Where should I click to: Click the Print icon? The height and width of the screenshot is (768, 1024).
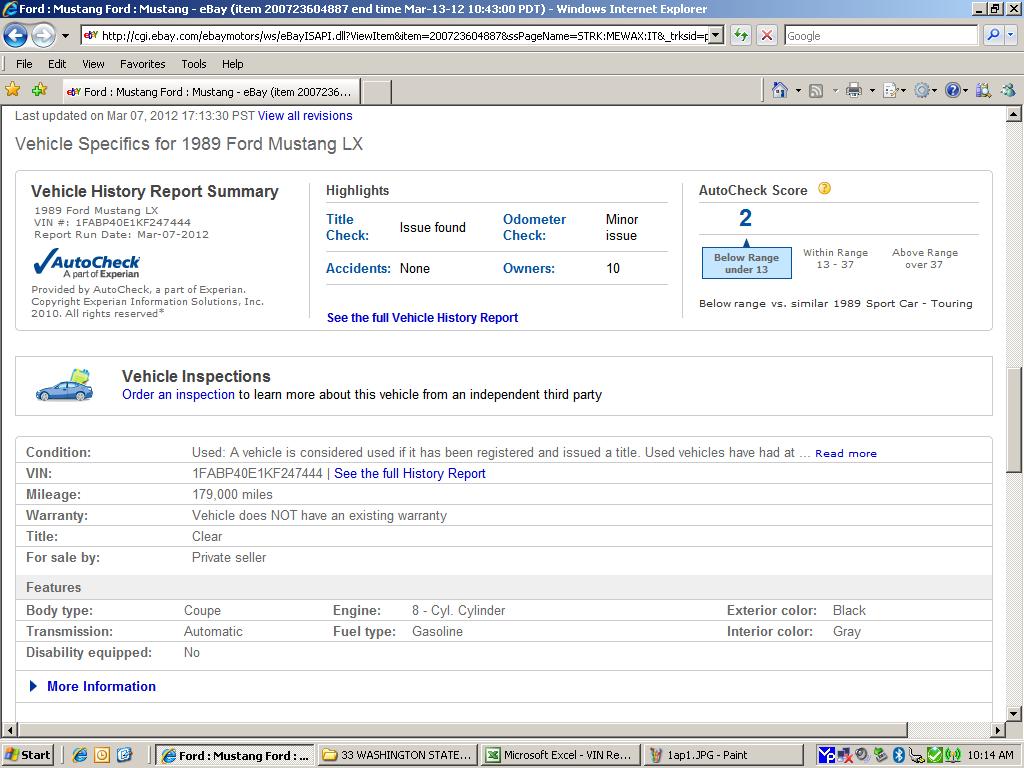pyautogui.click(x=854, y=90)
